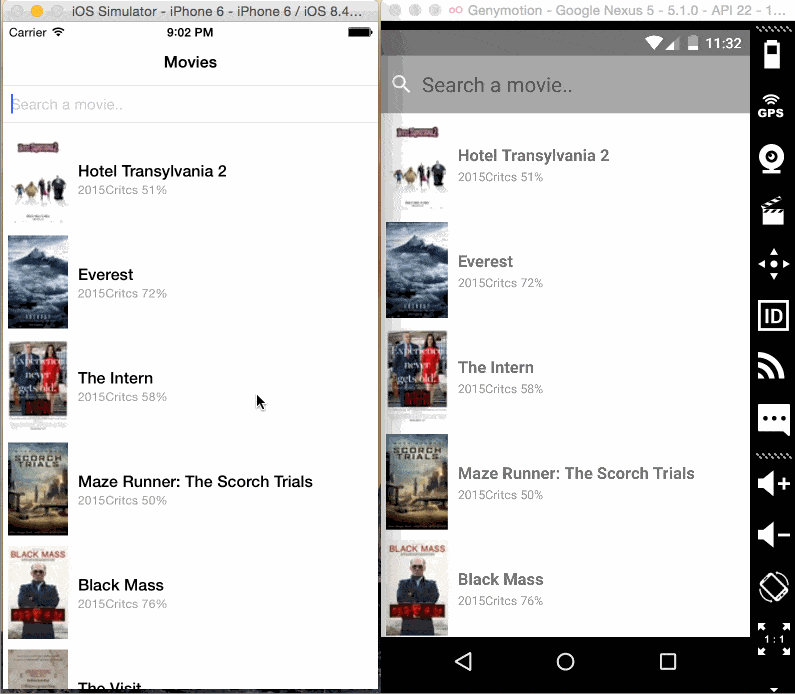Select Hotel Transylvania 2 title on iOS
The image size is (795, 694).
click(x=152, y=171)
